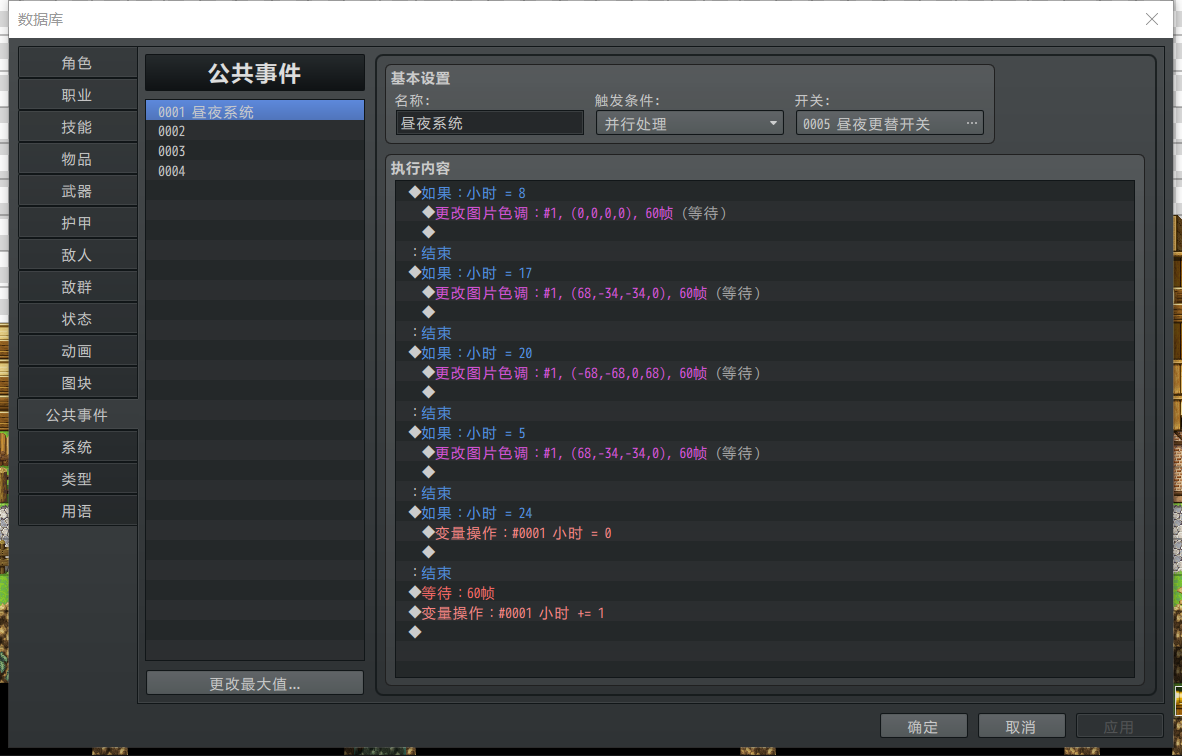Select the tint command below 如果：小时 = 17
1182x756 pixels.
pyautogui.click(x=765, y=293)
